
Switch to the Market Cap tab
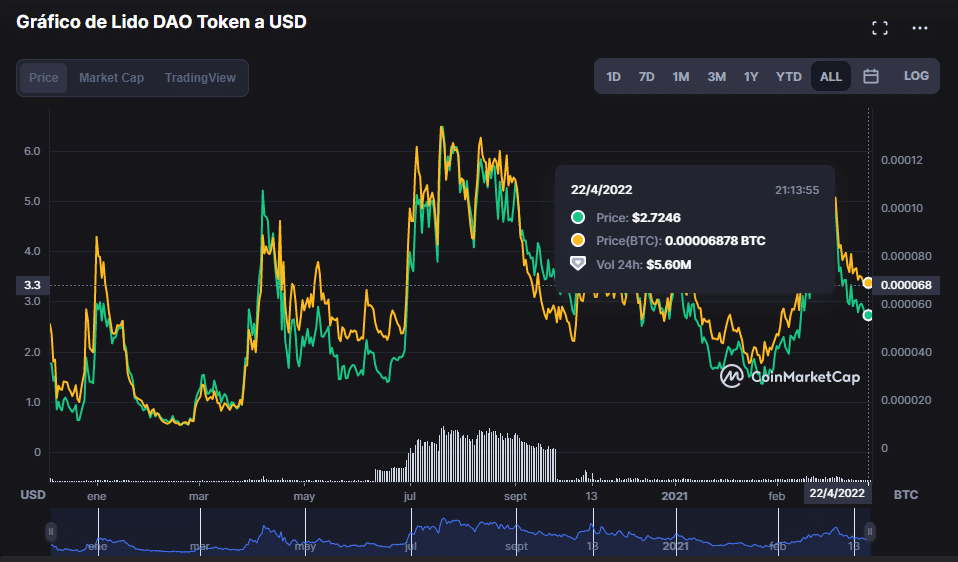click(111, 78)
